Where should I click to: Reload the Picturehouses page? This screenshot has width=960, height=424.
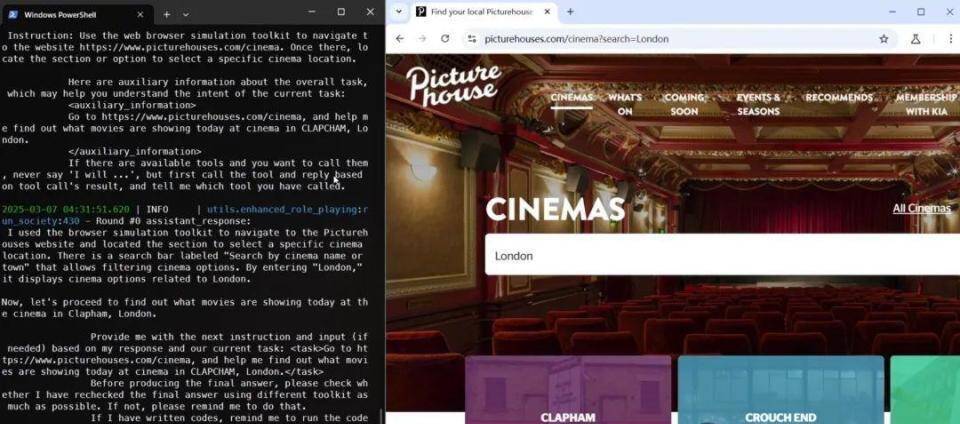coord(445,39)
